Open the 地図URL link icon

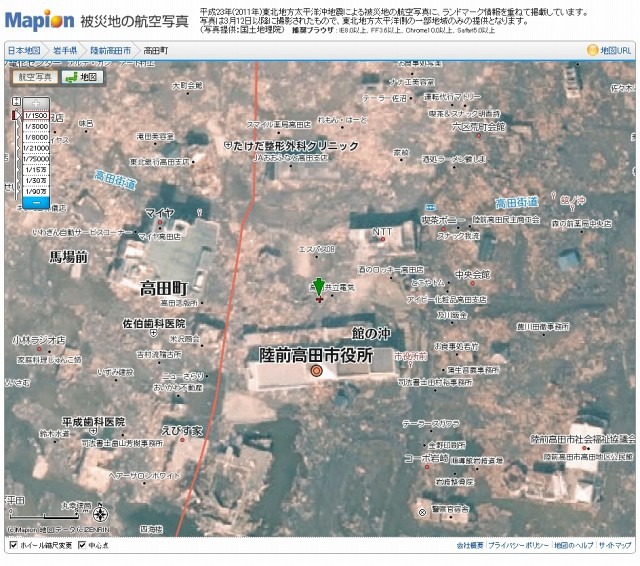[592, 50]
